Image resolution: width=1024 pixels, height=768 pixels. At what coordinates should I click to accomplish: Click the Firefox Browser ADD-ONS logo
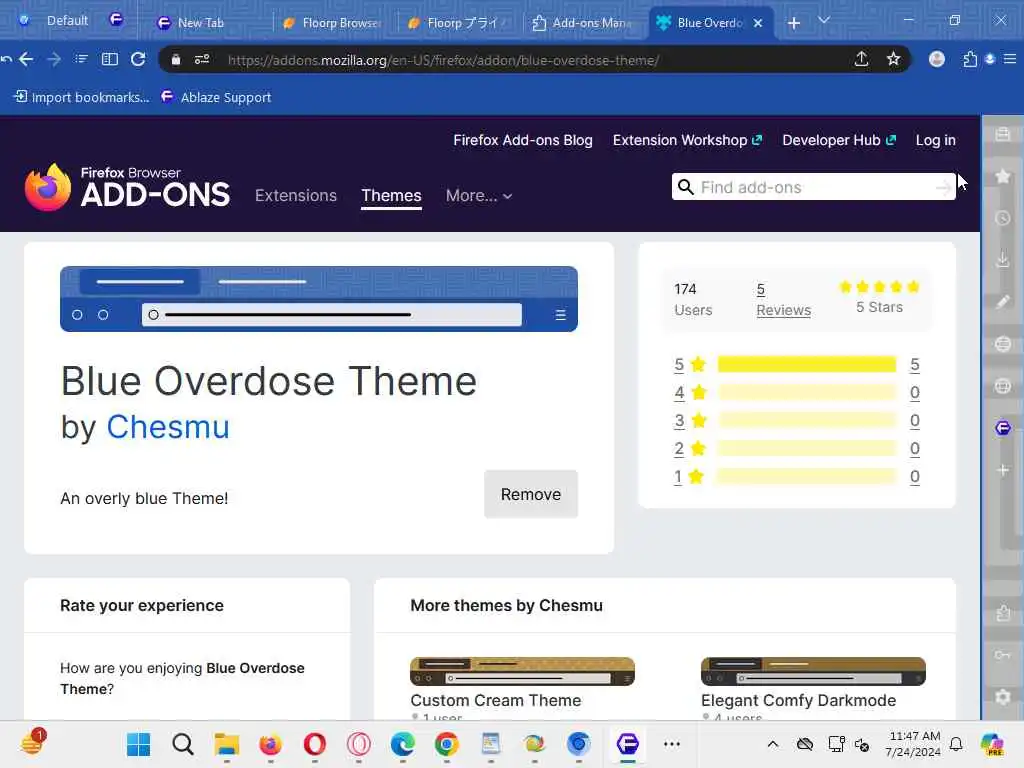127,187
